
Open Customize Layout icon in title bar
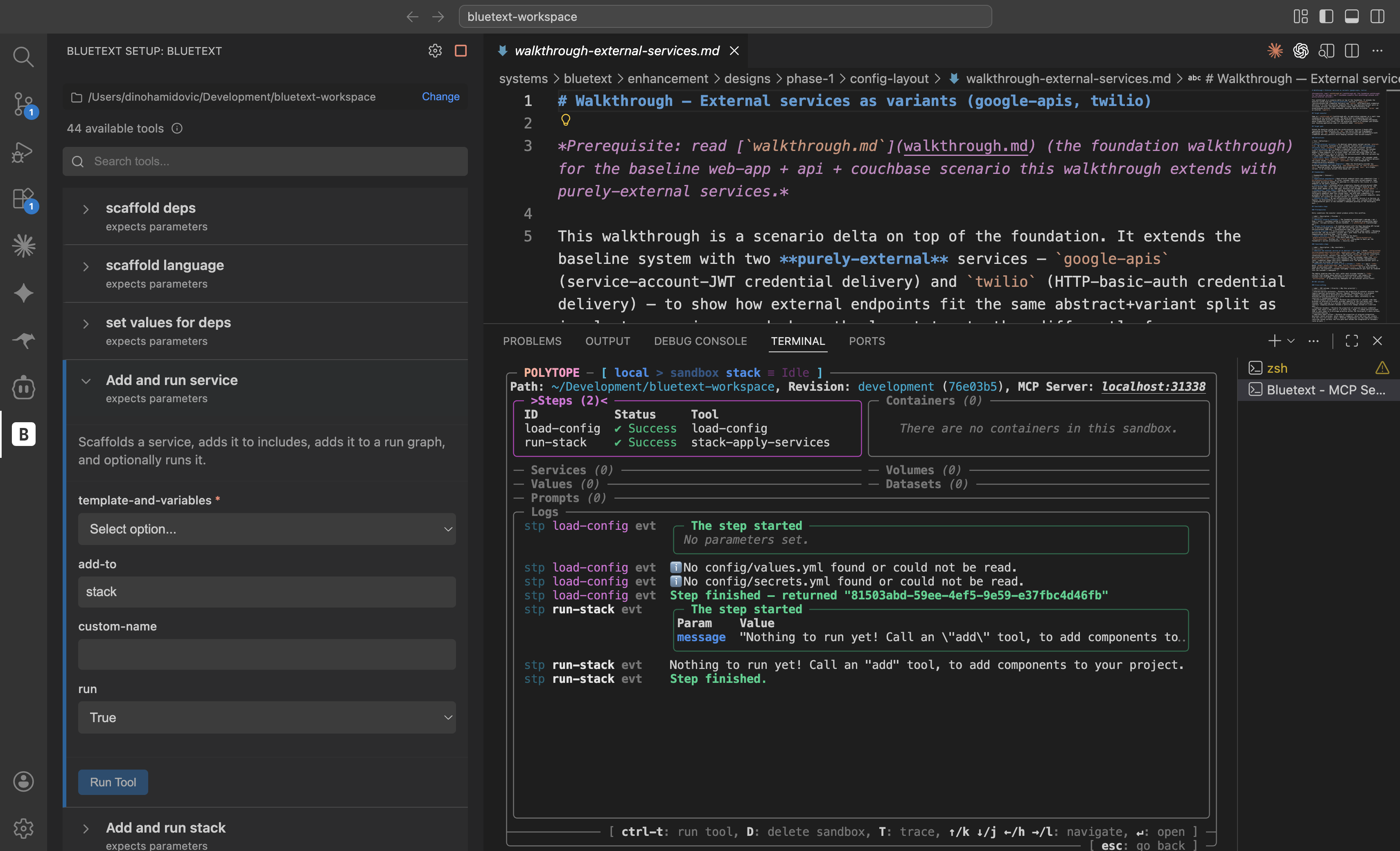click(1301, 16)
